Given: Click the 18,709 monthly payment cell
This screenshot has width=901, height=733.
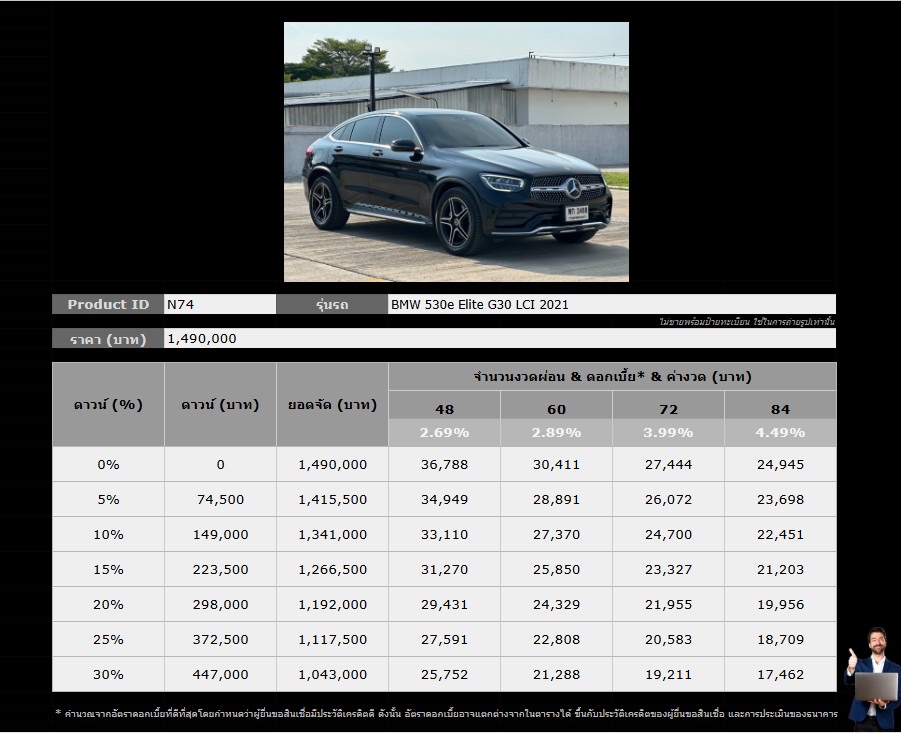Looking at the screenshot, I should click(x=780, y=639).
